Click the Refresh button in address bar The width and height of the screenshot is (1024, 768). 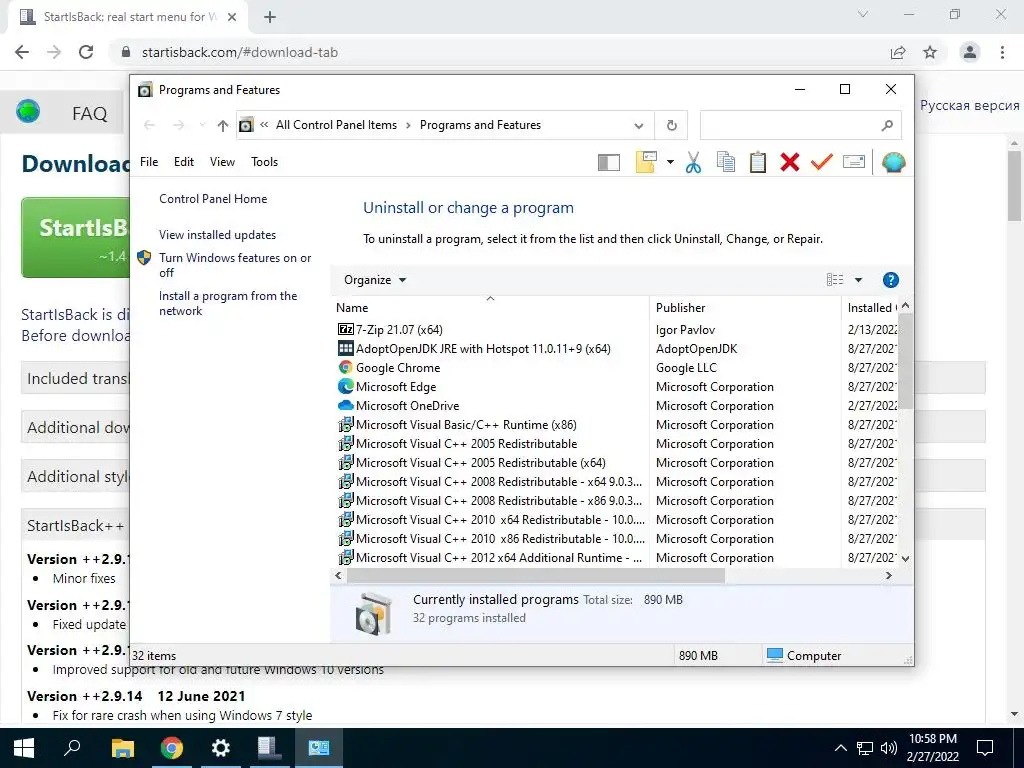[x=671, y=125]
